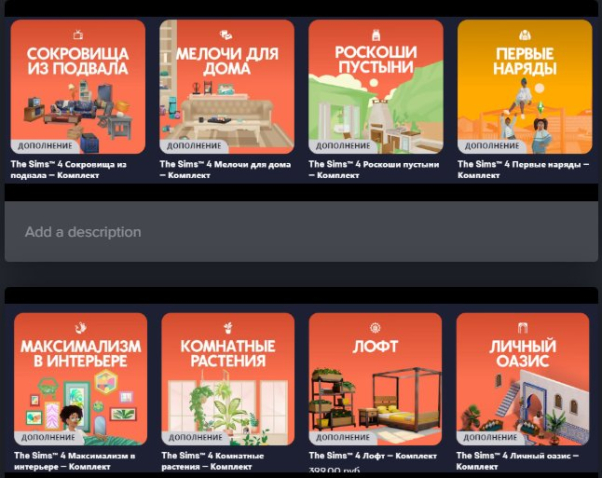The width and height of the screenshot is (602, 478).
Task: Click the icon above Роскоши пустыни title
Action: tap(376, 35)
